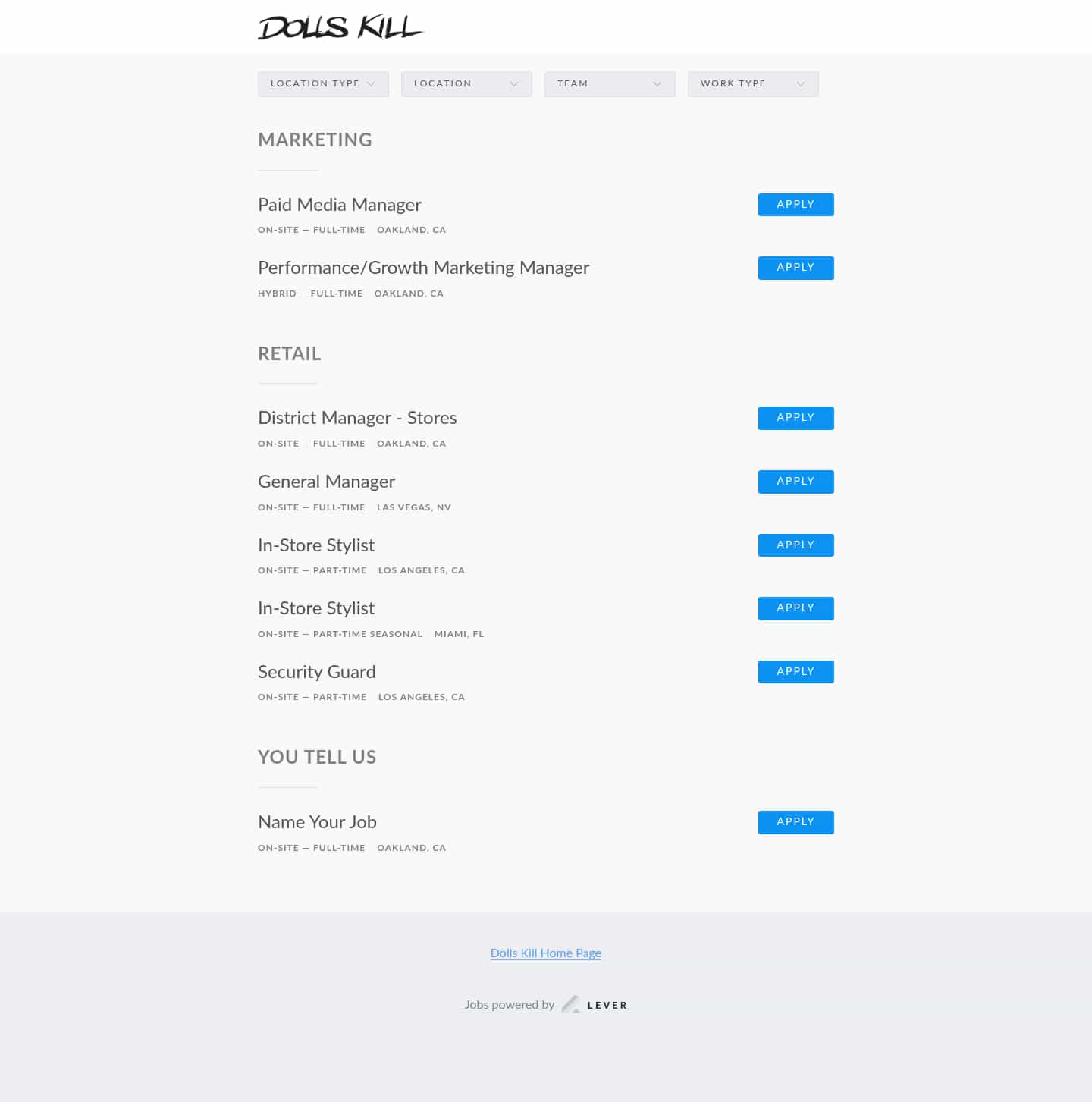
Task: Open the Dolls Kill Home Page link
Action: tap(545, 953)
